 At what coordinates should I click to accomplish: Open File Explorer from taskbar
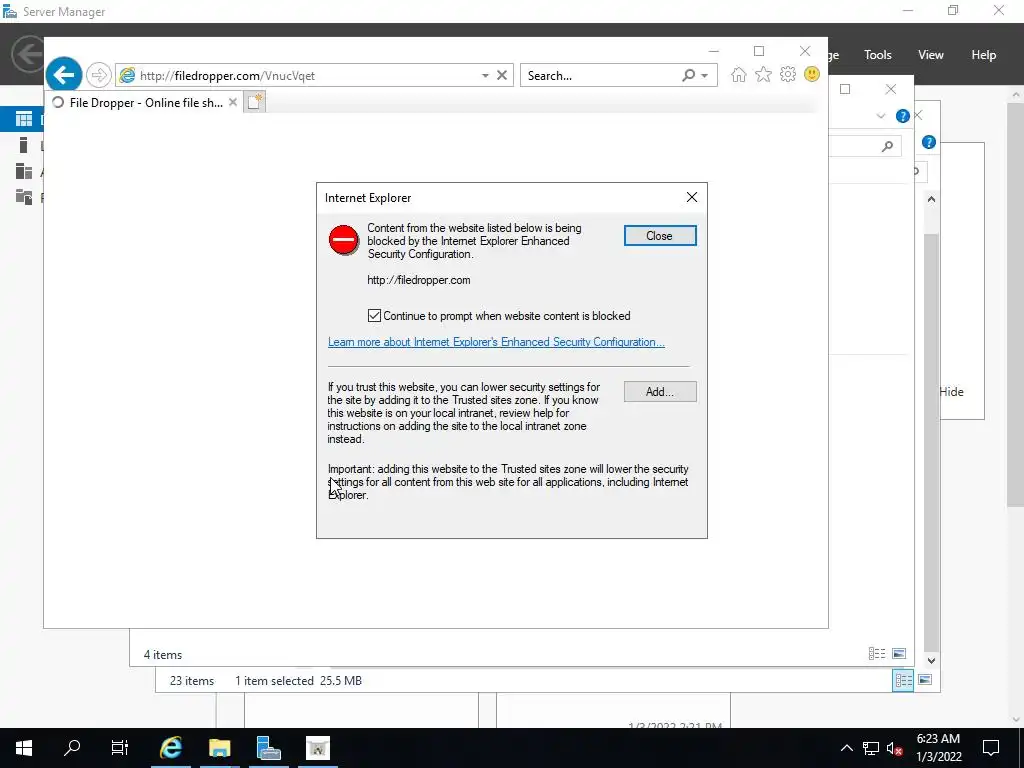(x=219, y=748)
